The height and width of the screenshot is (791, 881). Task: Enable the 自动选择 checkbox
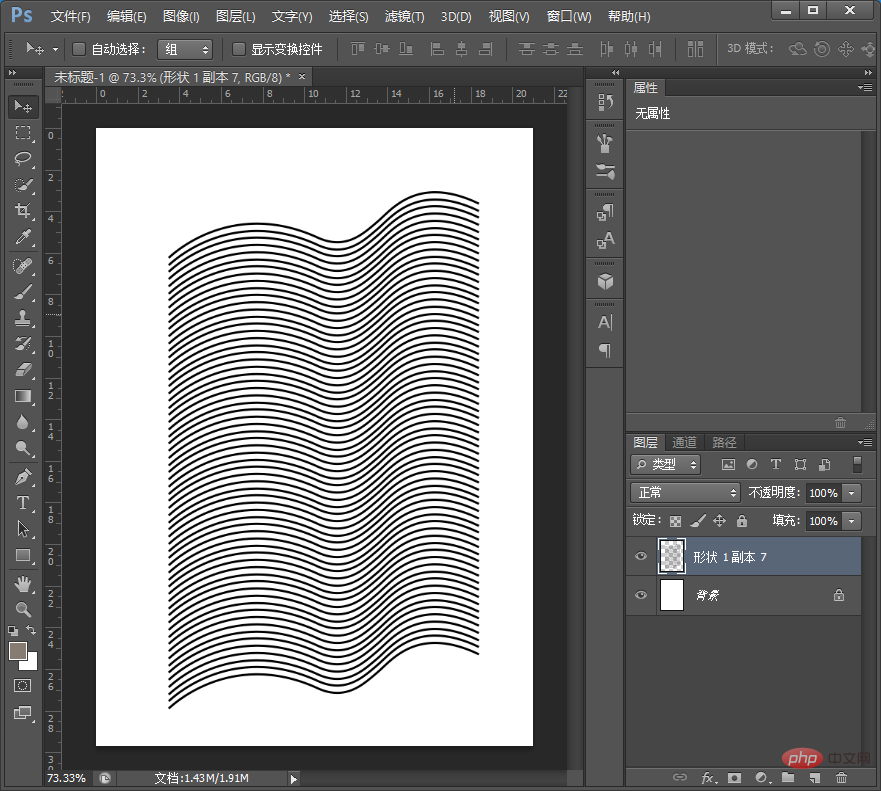[79, 49]
